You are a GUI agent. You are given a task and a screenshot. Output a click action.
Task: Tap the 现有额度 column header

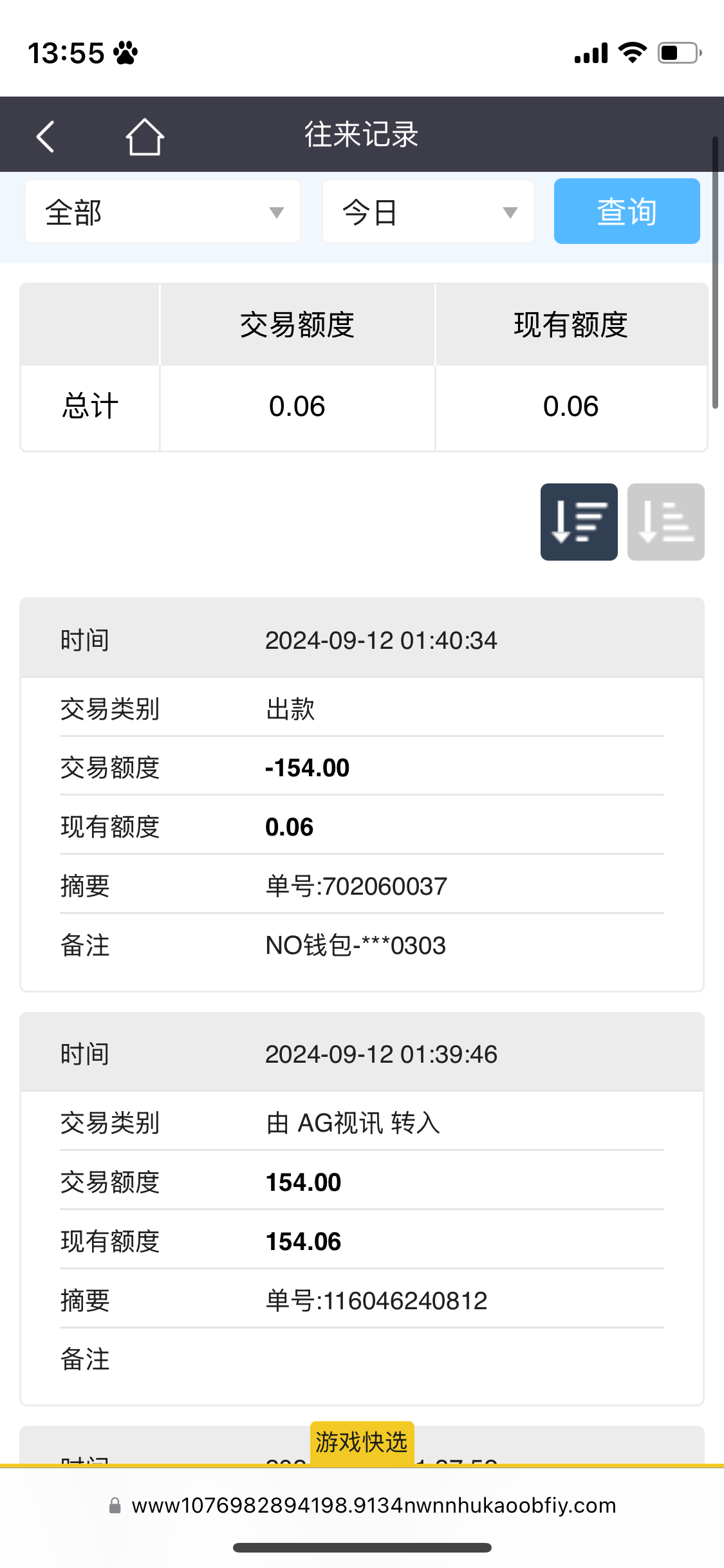click(571, 324)
